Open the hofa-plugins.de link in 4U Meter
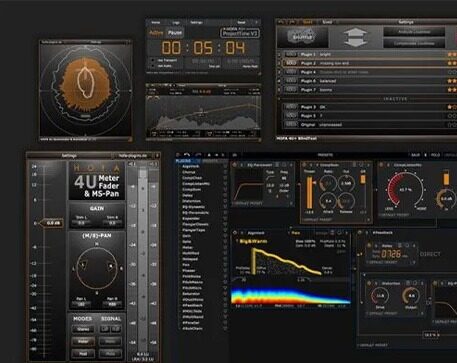Image resolution: width=457 pixels, height=363 pixels. pos(133,156)
